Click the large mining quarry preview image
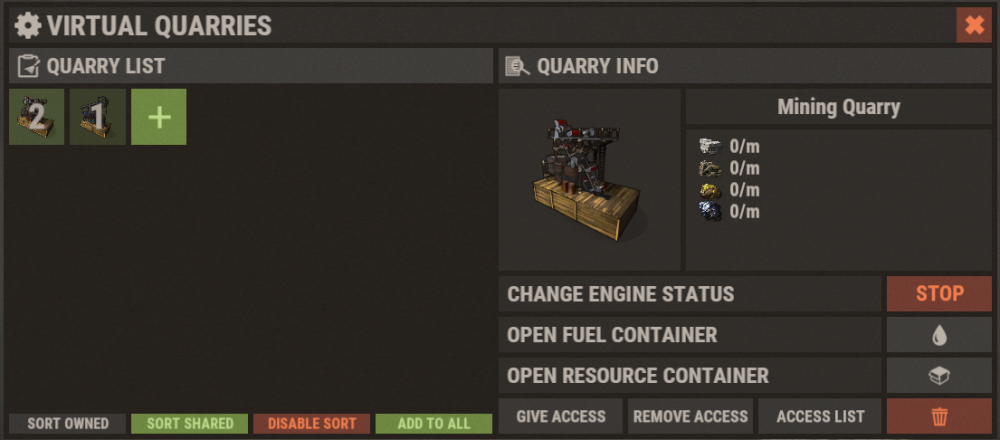The image size is (1000, 440). [x=589, y=180]
